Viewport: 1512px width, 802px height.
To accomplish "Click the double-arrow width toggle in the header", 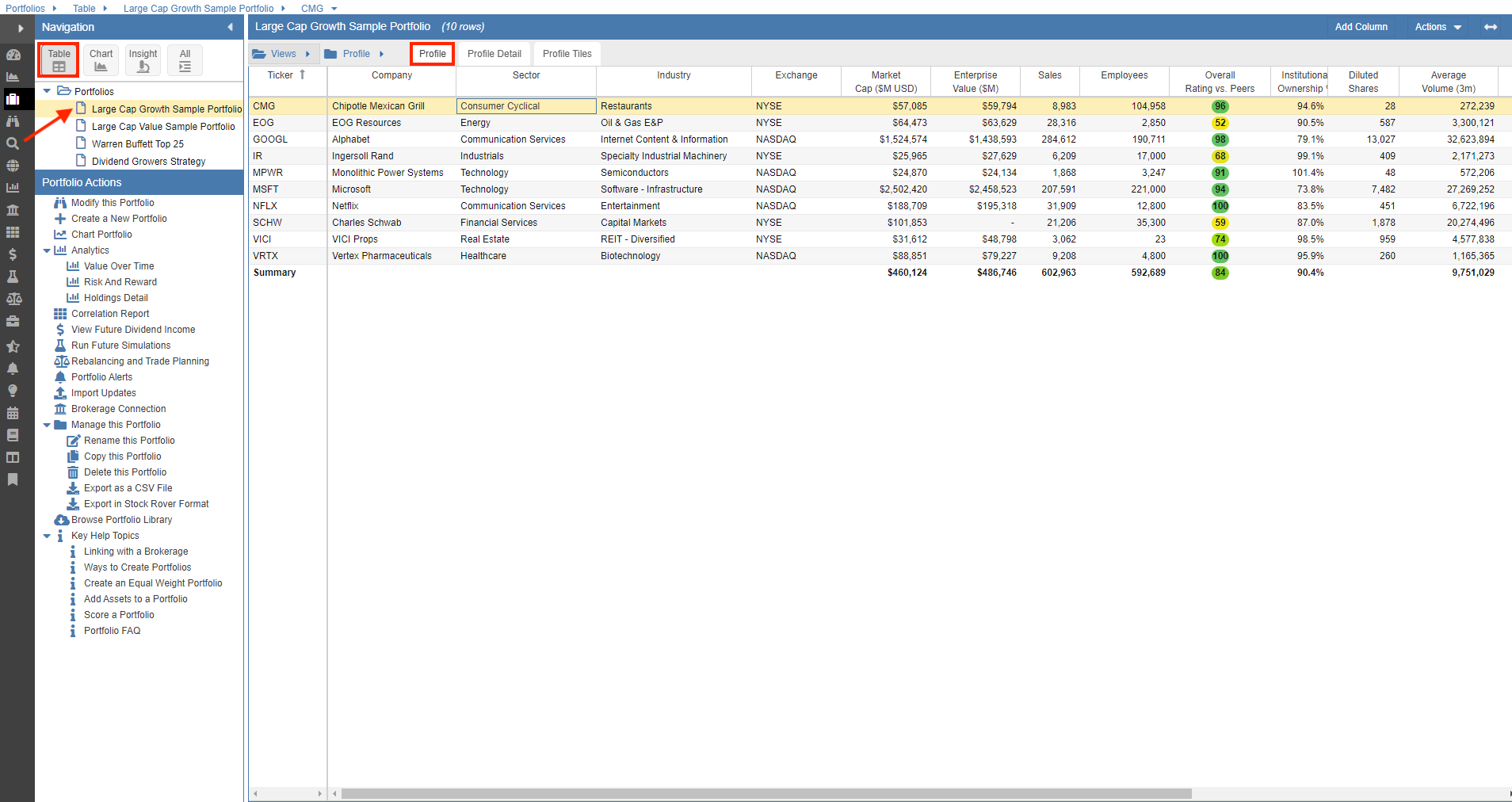I will tap(1491, 27).
